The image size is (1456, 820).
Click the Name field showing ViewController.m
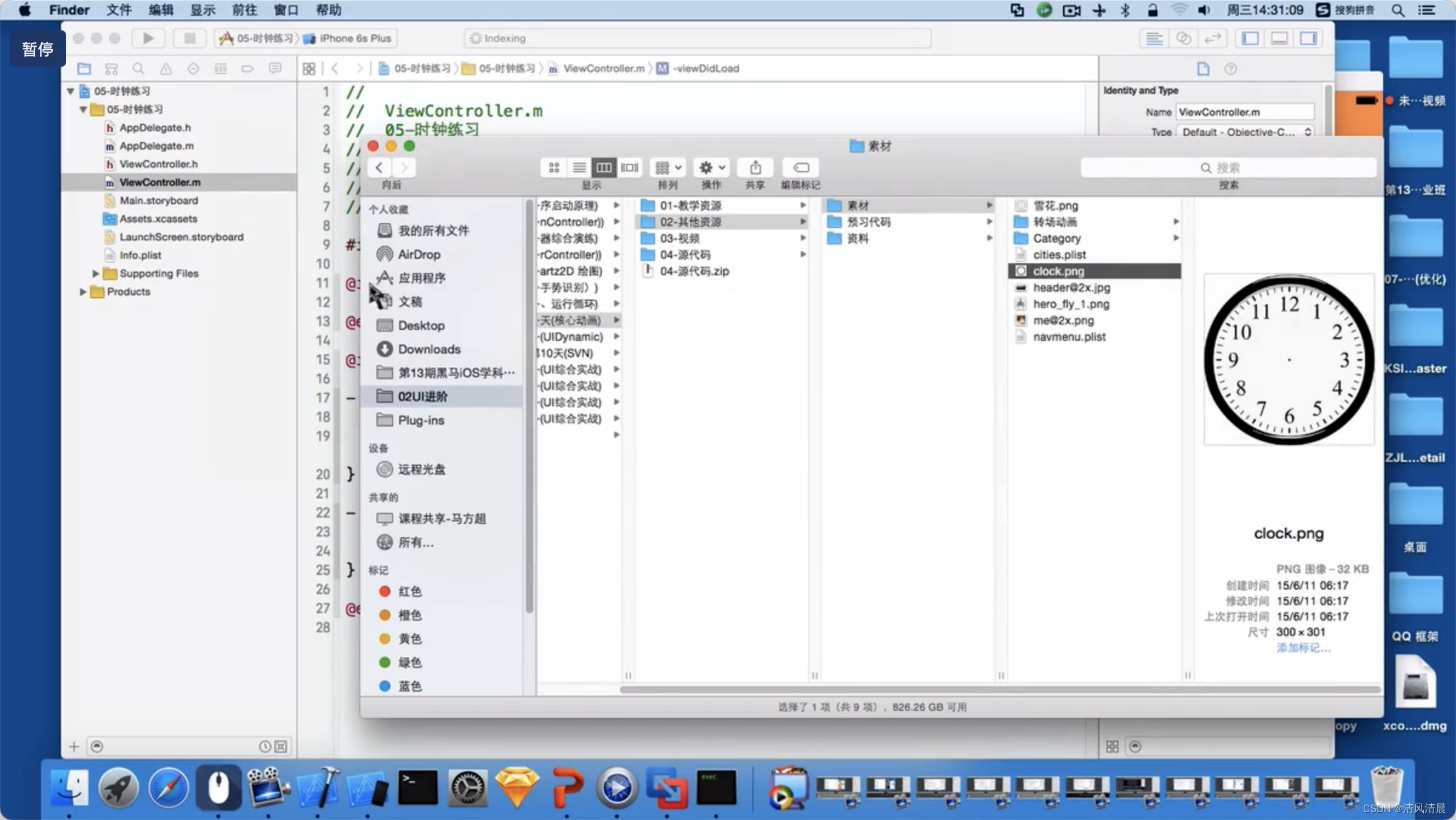pyautogui.click(x=1245, y=112)
